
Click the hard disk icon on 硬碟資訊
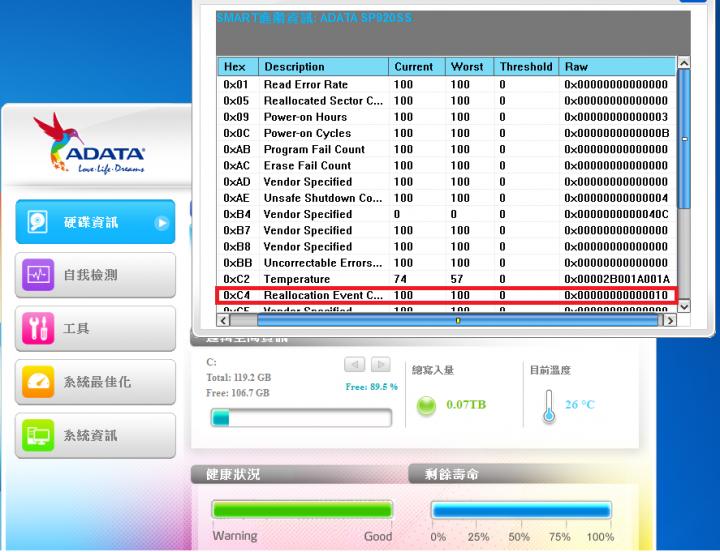pos(38,222)
